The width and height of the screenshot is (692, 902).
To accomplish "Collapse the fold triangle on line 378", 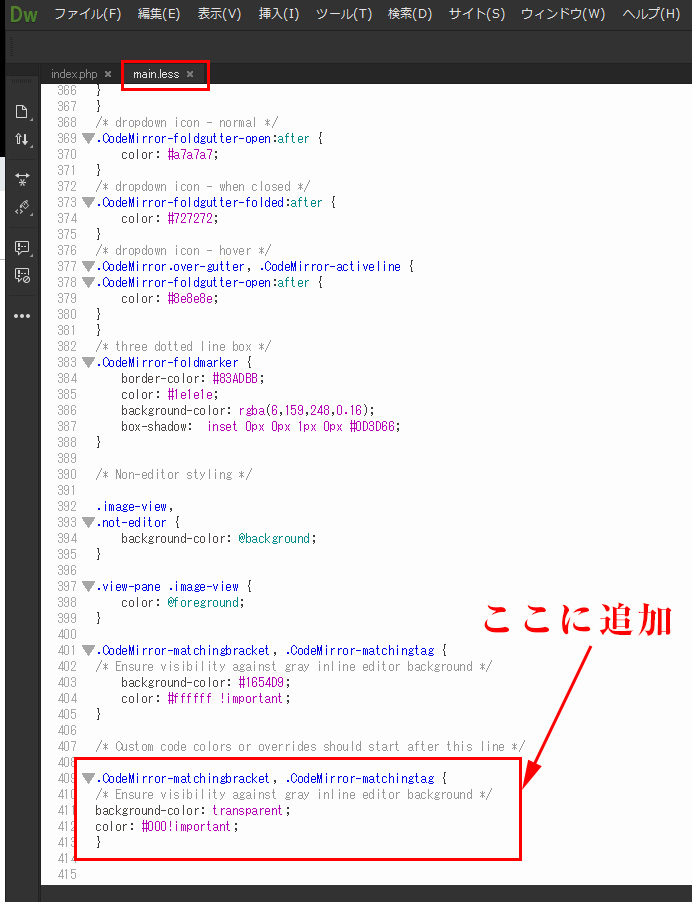I will click(88, 282).
